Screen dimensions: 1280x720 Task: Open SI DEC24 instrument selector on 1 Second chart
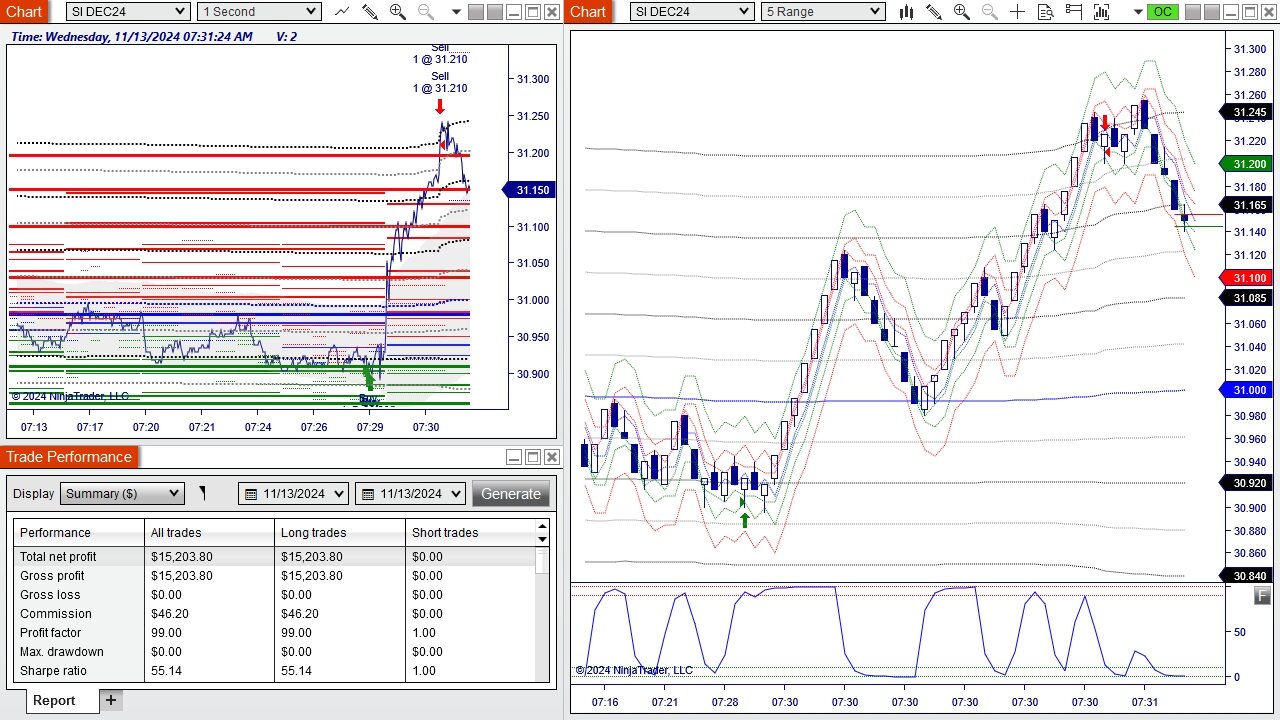[128, 11]
